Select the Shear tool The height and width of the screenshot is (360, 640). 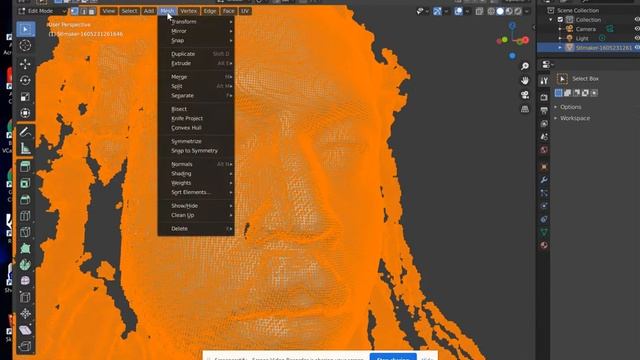coord(25,330)
